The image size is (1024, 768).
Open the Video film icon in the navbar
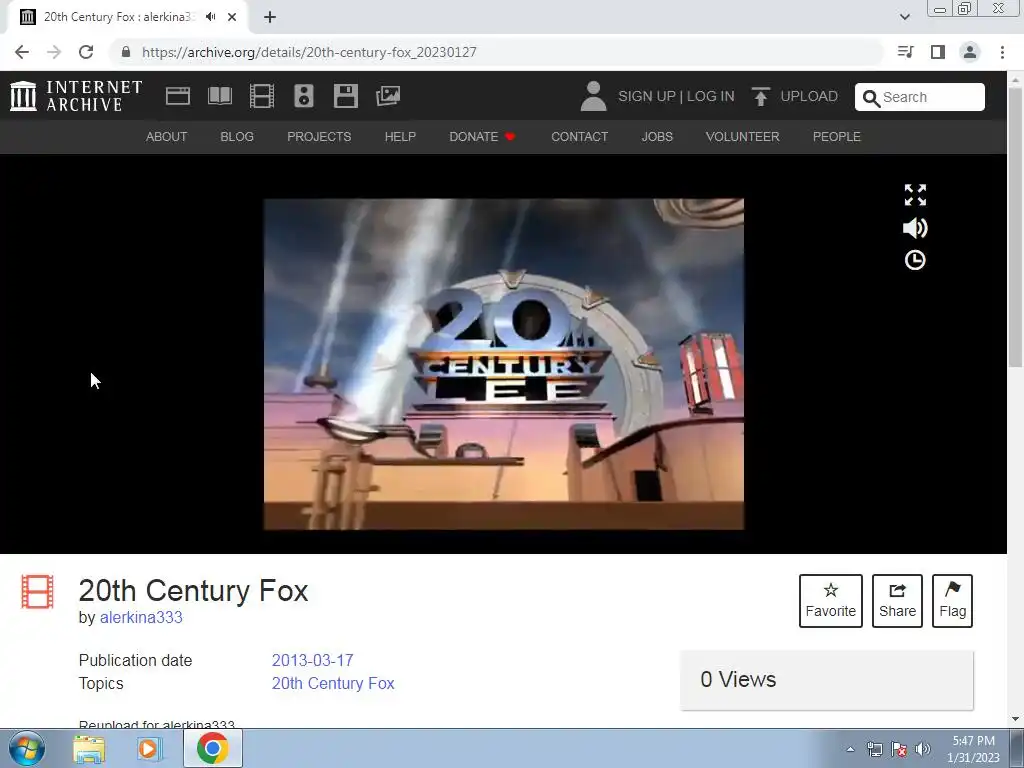point(262,96)
